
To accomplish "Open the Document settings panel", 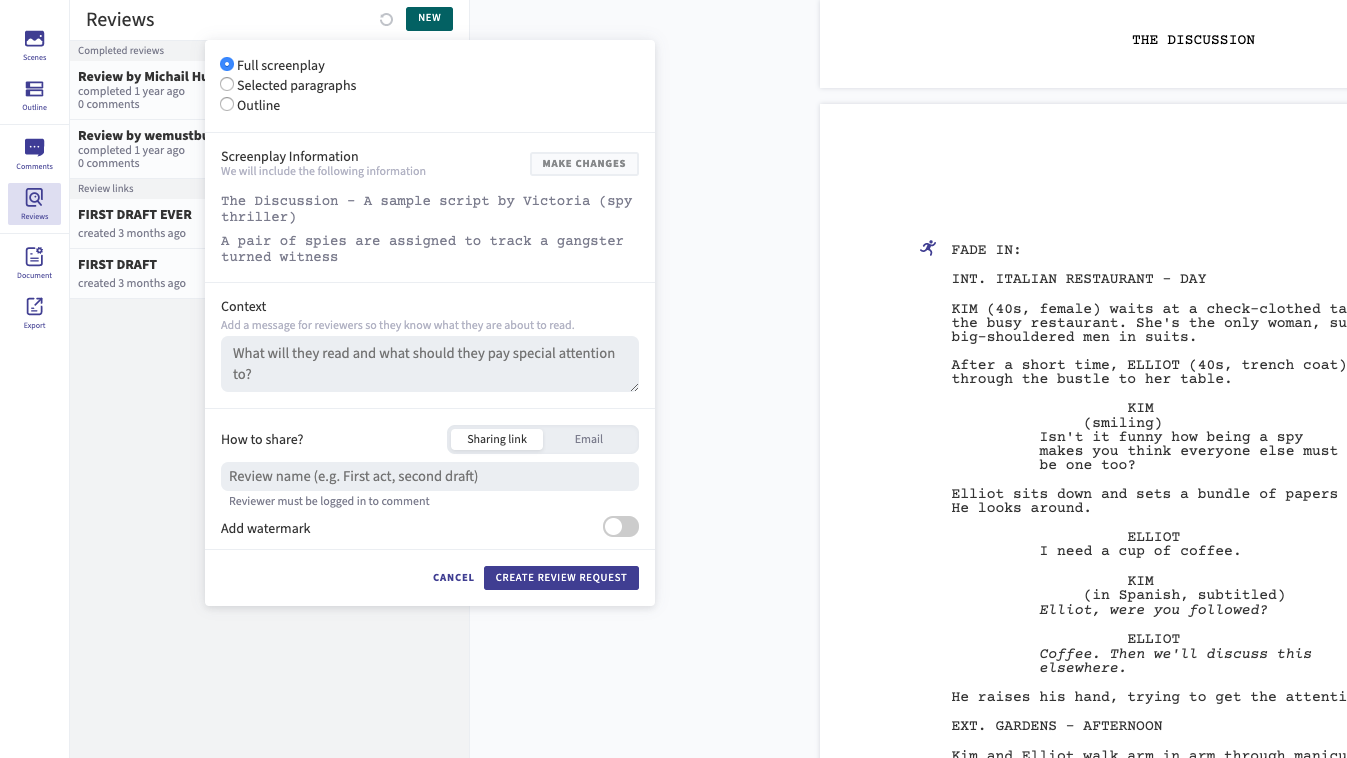I will pos(34,261).
